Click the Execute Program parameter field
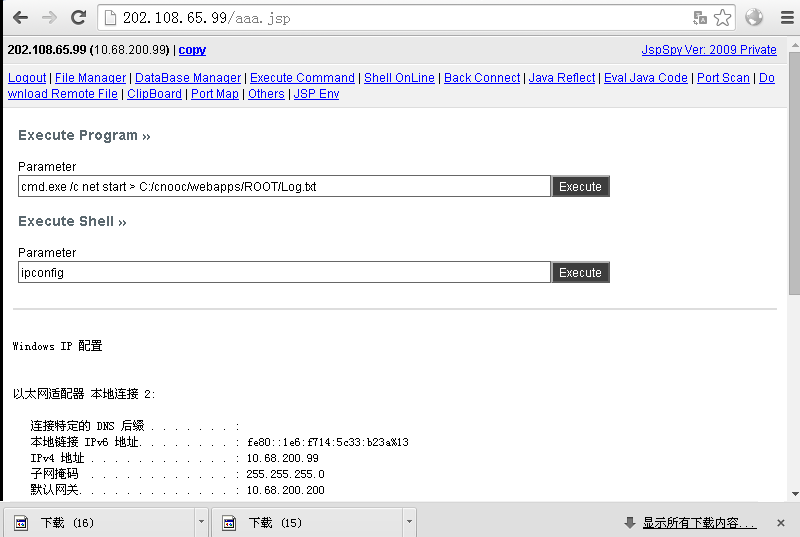The width and height of the screenshot is (800, 537). click(x=285, y=186)
